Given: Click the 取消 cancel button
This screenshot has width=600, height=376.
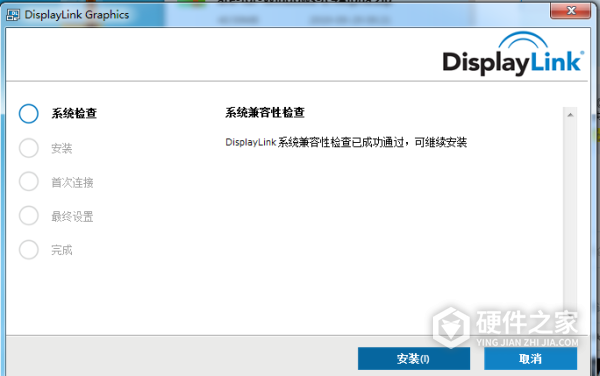Looking at the screenshot, I should click(x=530, y=358).
